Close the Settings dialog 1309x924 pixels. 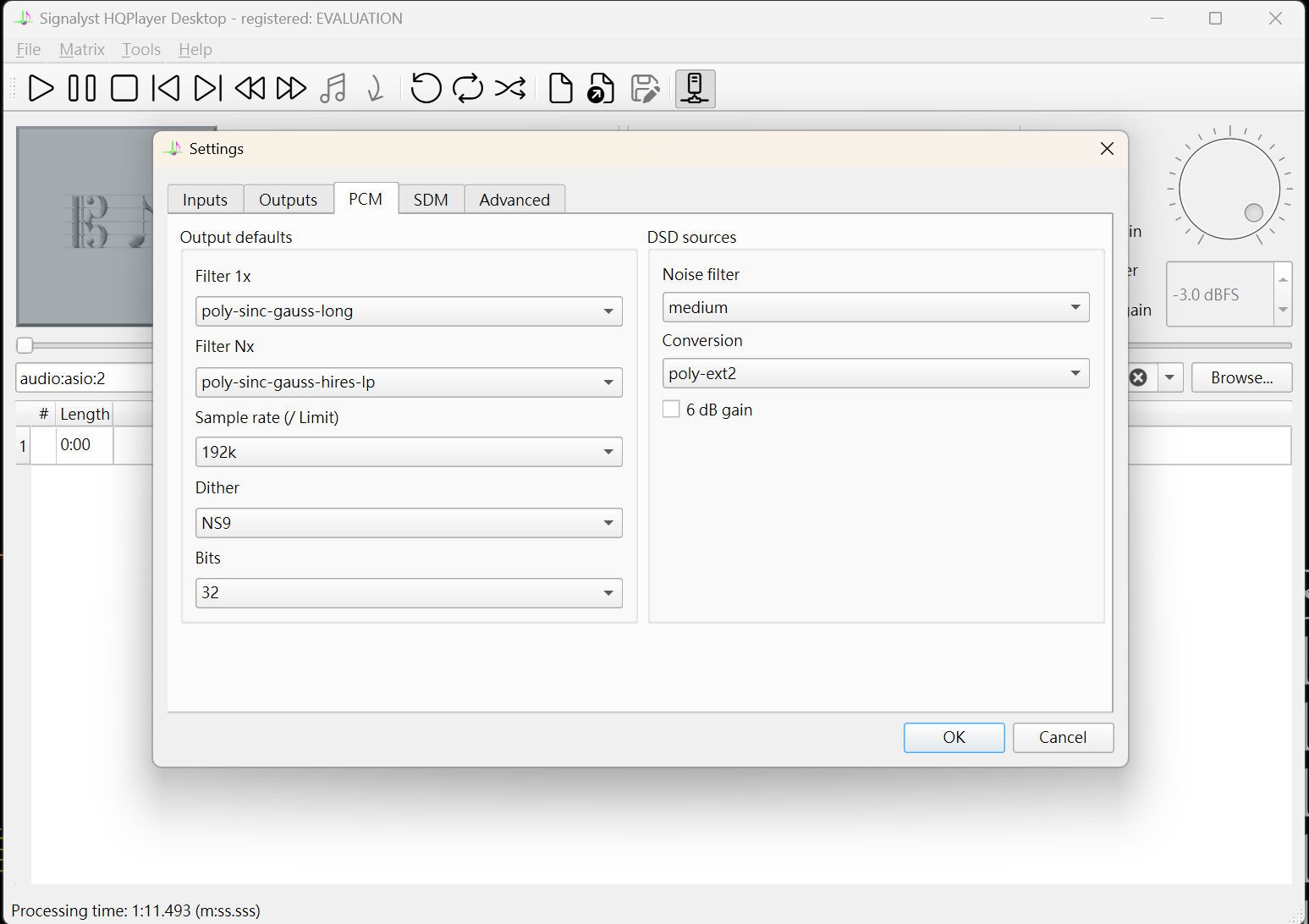tap(1107, 149)
